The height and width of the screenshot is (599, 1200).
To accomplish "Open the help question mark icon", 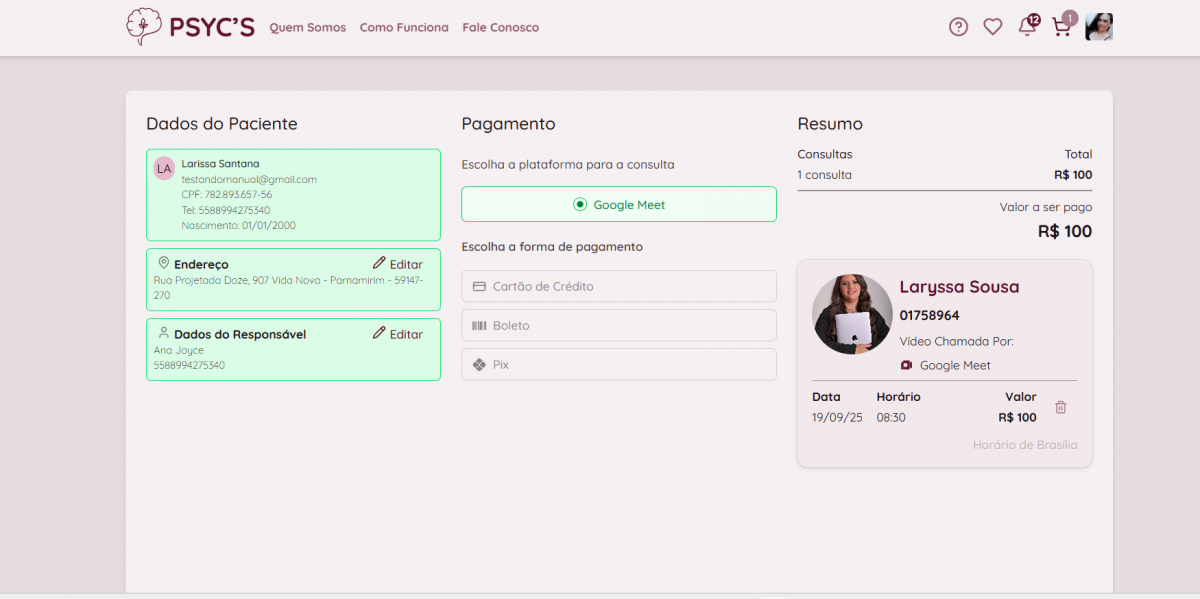I will [x=958, y=27].
